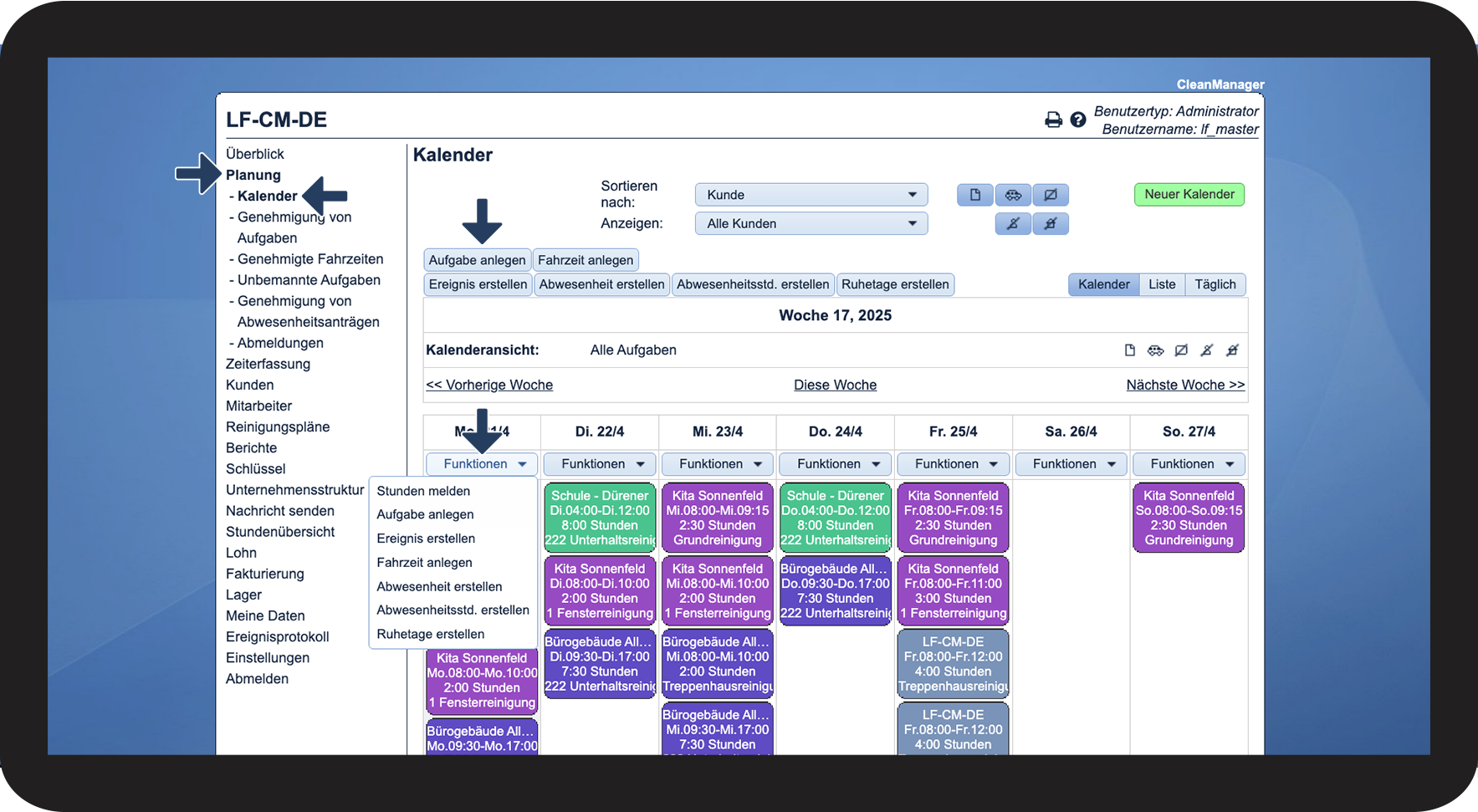Click the printer icon in header

[x=1053, y=120]
